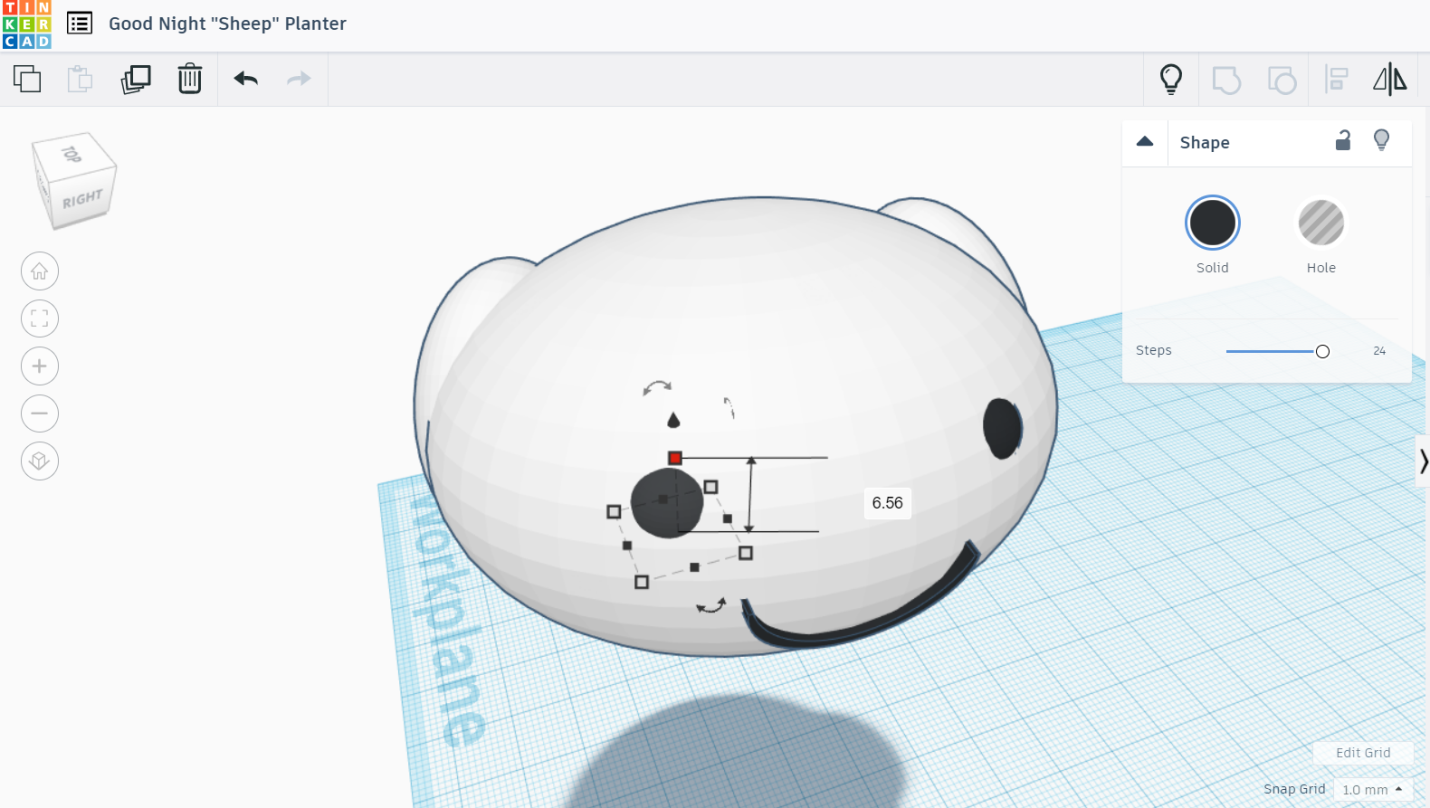This screenshot has width=1430, height=808.
Task: Select the dark eye ellipse on right
Action: click(1002, 428)
